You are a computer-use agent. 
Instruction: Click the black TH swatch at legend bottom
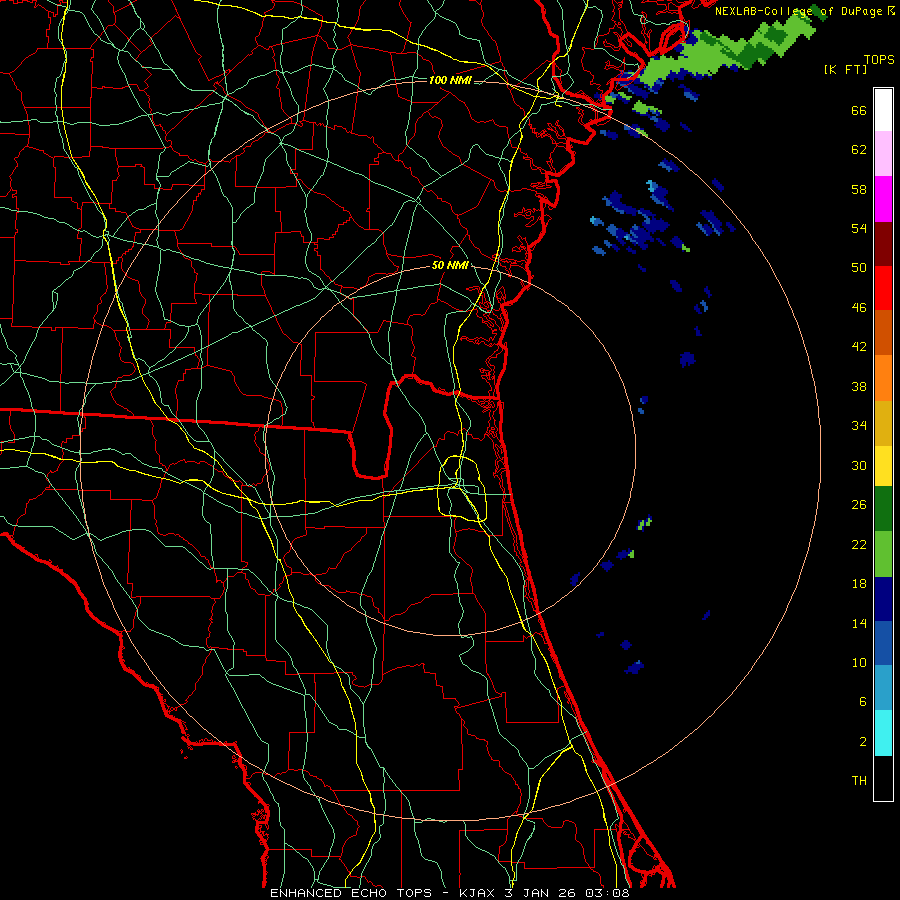(883, 778)
